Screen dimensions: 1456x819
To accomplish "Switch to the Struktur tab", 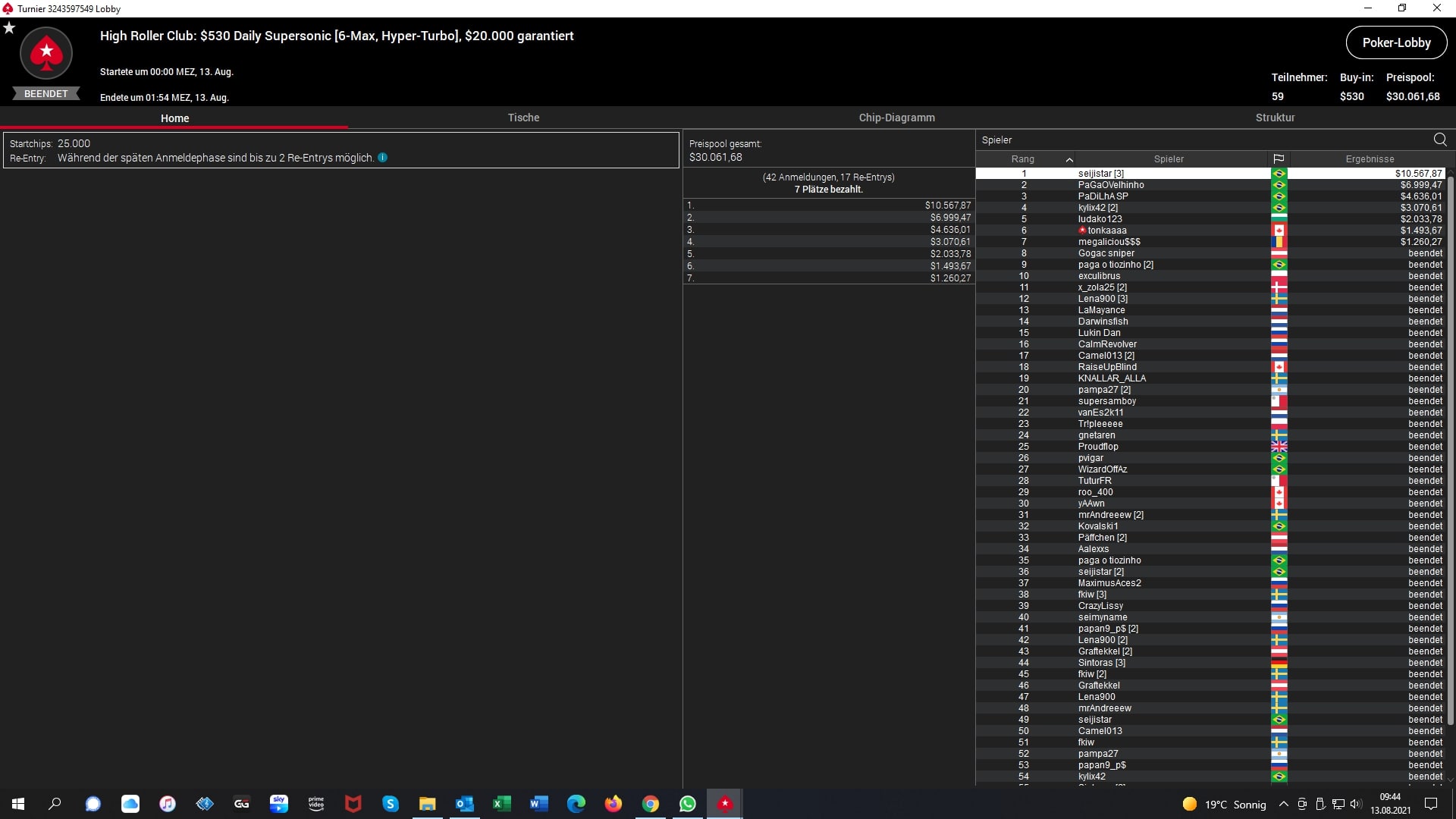I will 1275,118.
